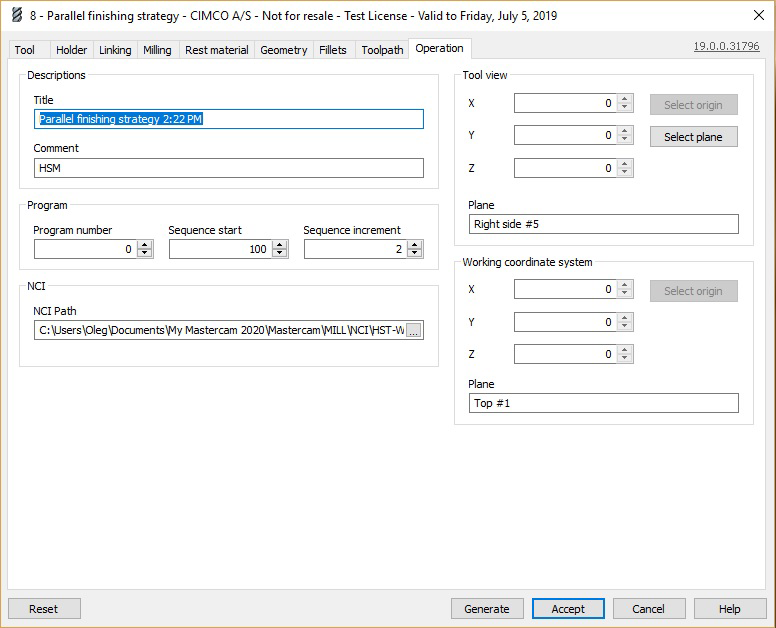Viewport: 776px width, 628px height.
Task: Accept the operation settings
Action: [568, 609]
